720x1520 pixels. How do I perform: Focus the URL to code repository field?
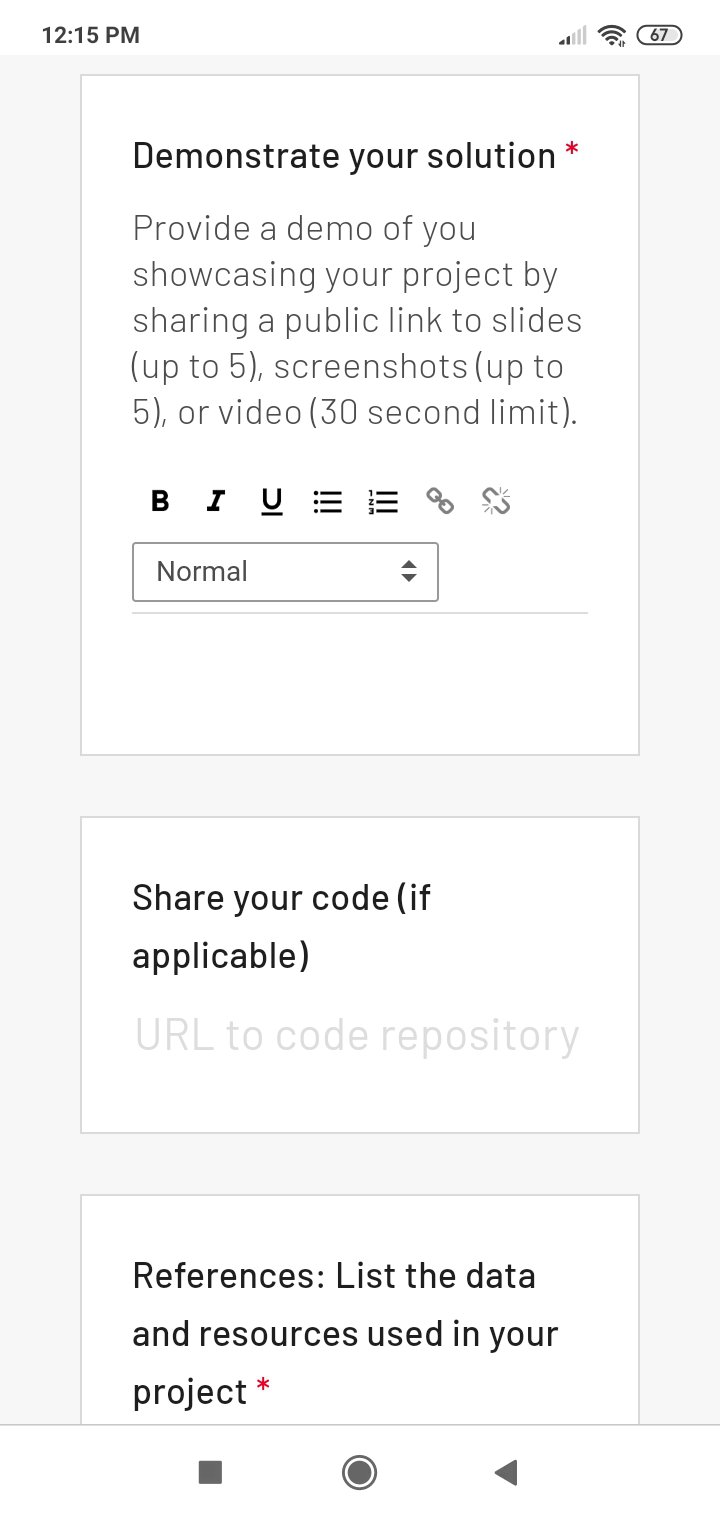click(357, 1036)
